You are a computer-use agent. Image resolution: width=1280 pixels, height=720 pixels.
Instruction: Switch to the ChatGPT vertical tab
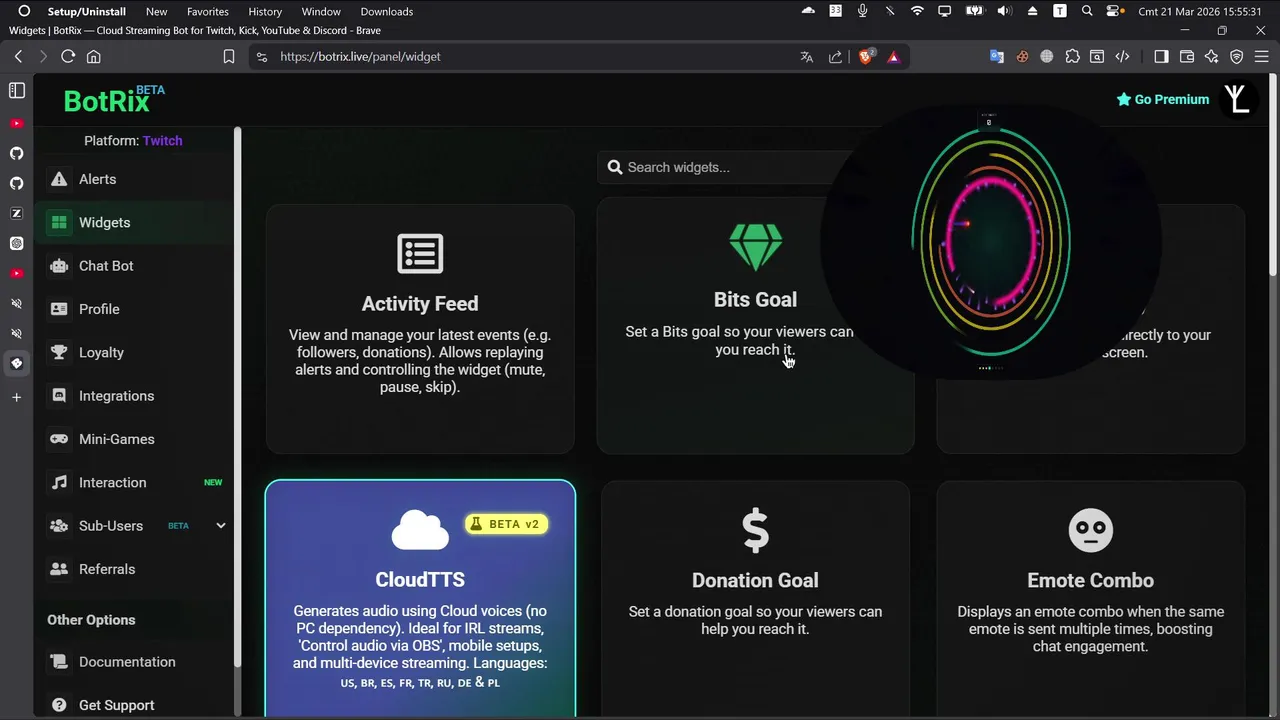(17, 243)
